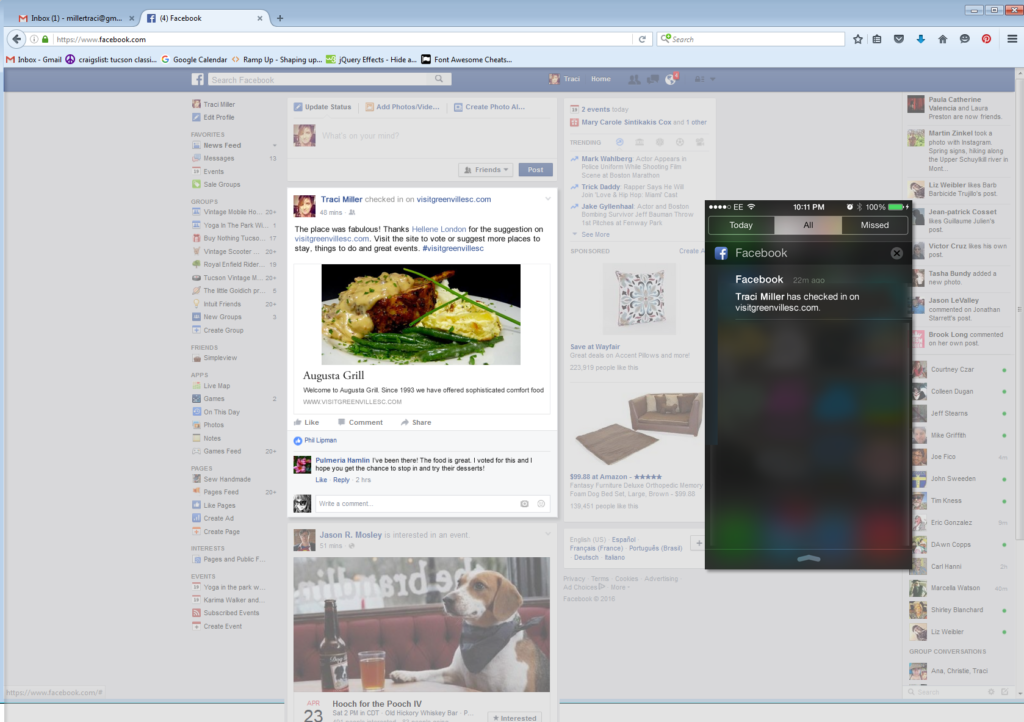Click the Pinterest icon in browser toolbar
The image size is (1024, 722).
tap(986, 39)
